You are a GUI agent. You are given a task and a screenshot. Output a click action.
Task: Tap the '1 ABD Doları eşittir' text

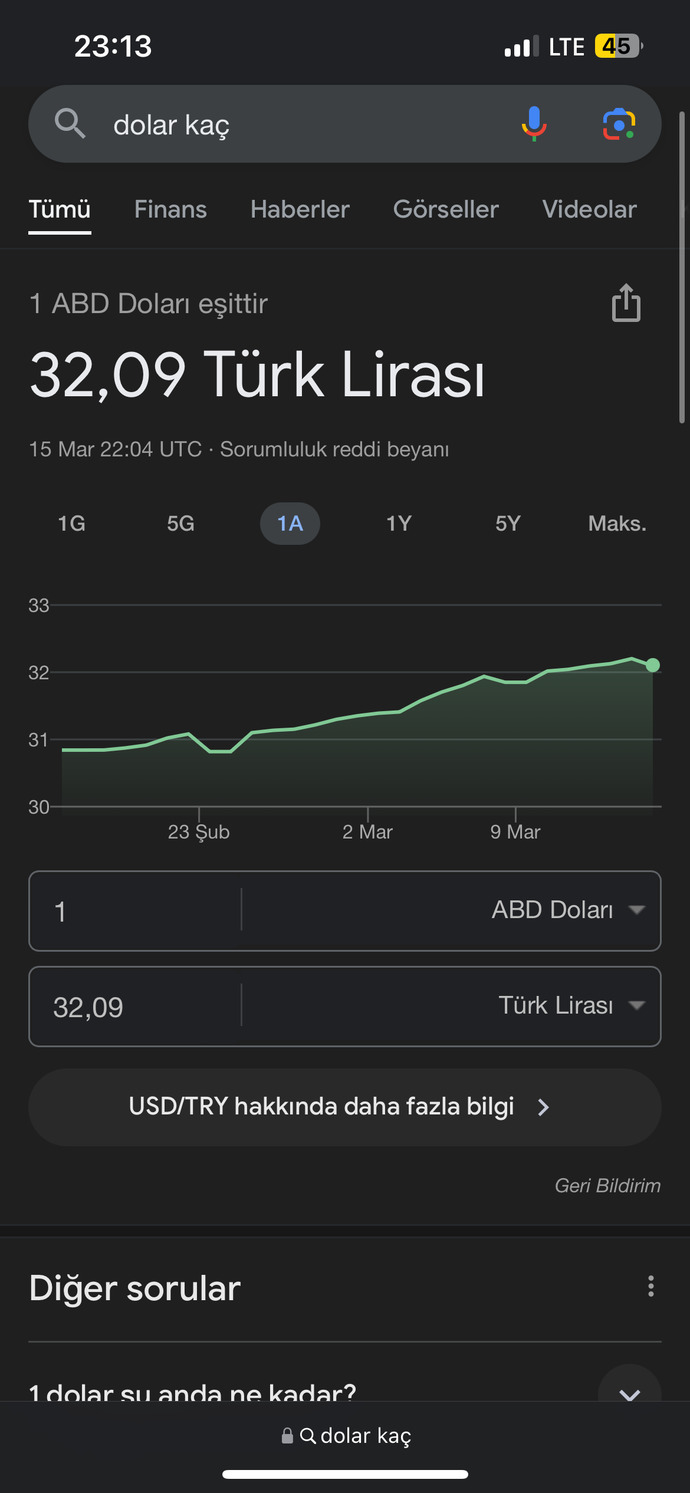tap(148, 303)
